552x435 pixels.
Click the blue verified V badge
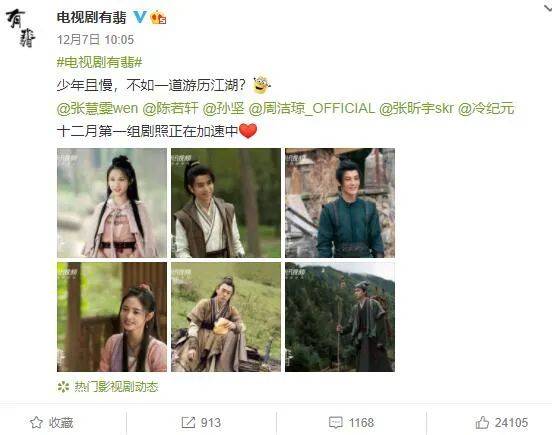click(140, 17)
